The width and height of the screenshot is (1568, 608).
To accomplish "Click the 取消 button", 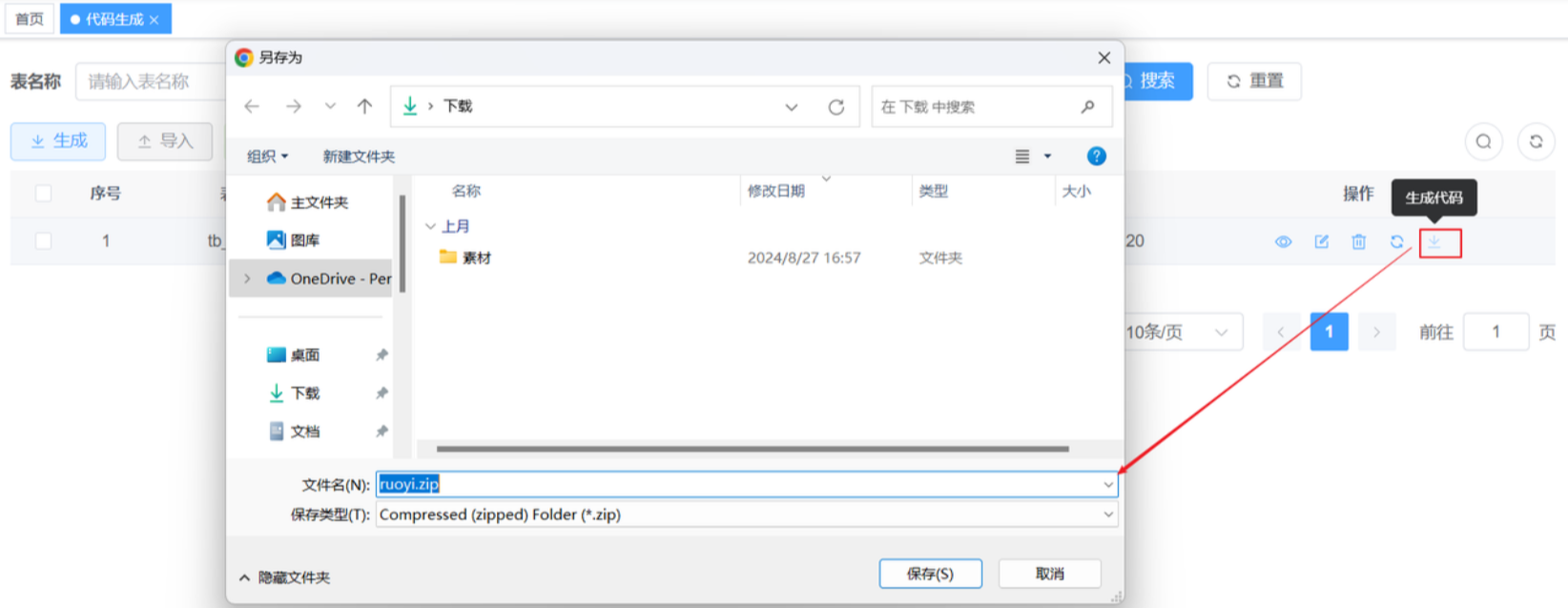I will (x=1049, y=574).
